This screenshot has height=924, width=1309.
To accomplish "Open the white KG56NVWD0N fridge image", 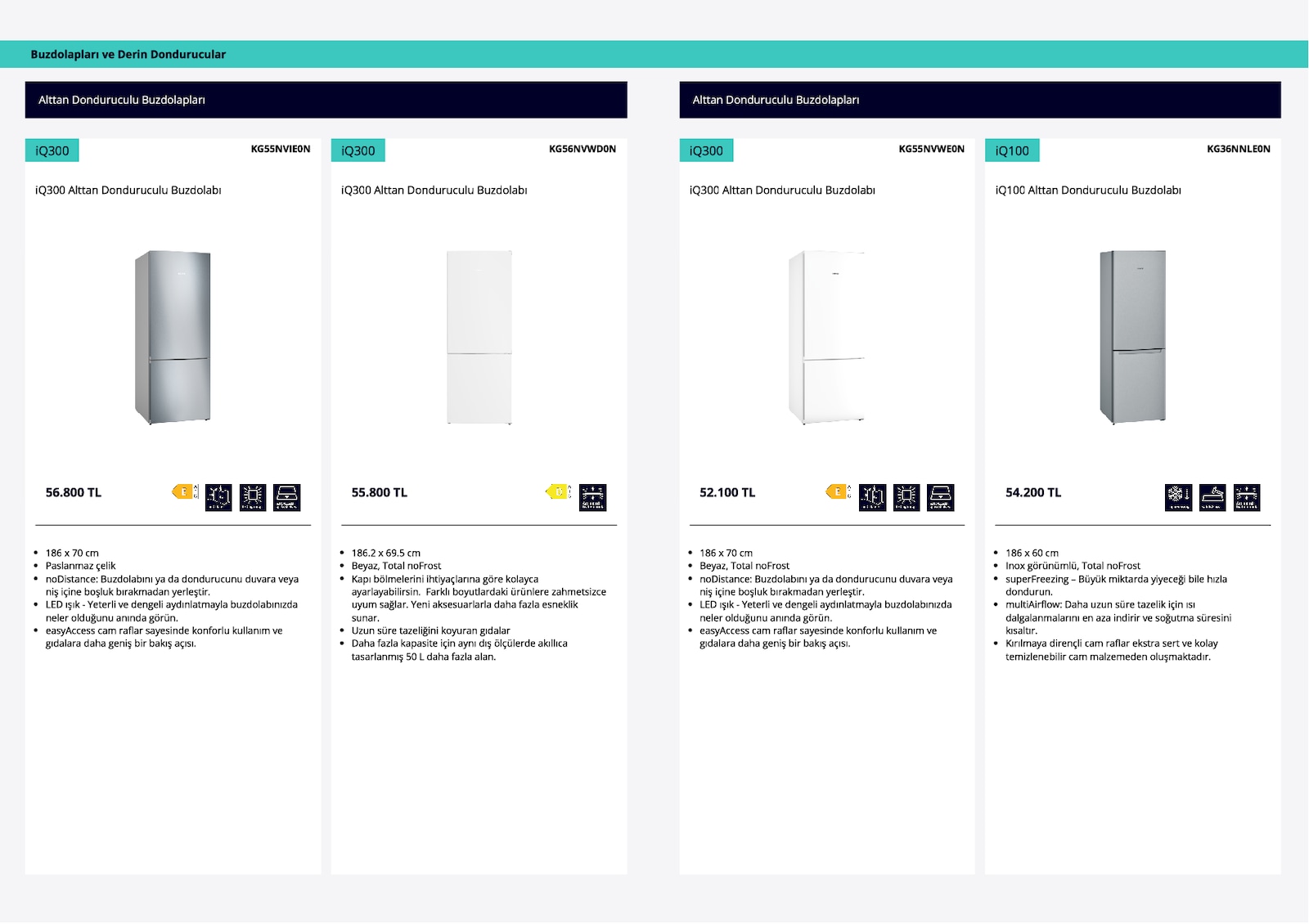I will [479, 337].
